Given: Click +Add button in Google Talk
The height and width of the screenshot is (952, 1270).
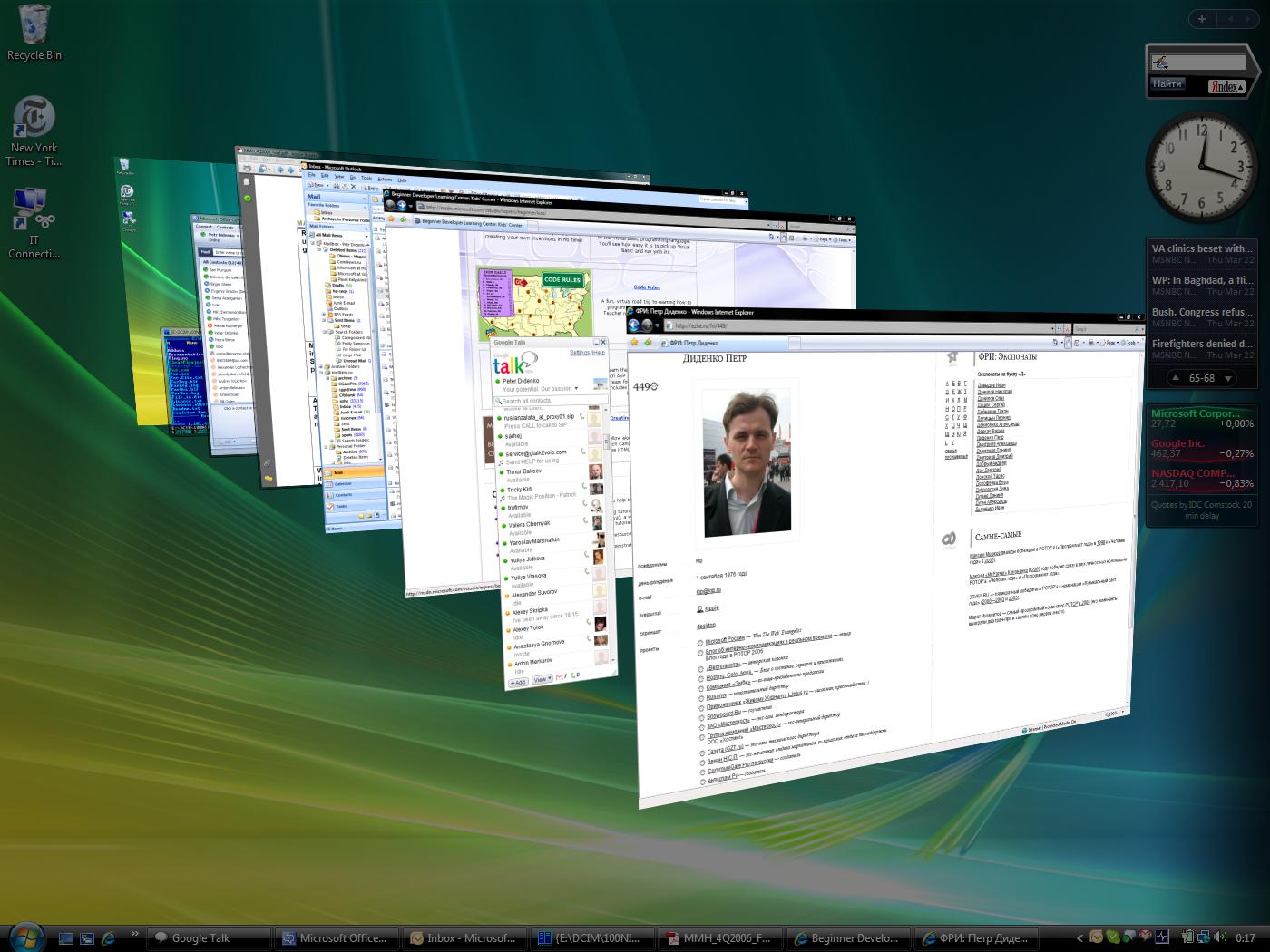Looking at the screenshot, I should pyautogui.click(x=518, y=681).
